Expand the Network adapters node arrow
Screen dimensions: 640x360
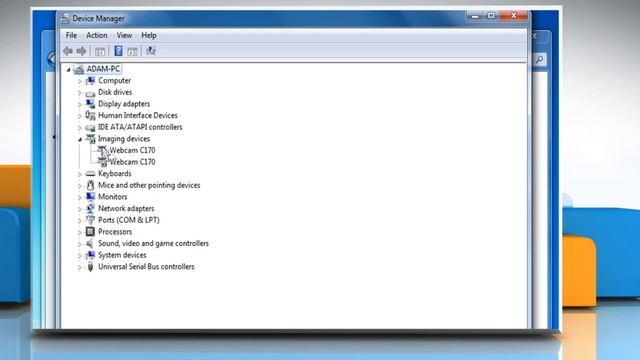click(80, 209)
